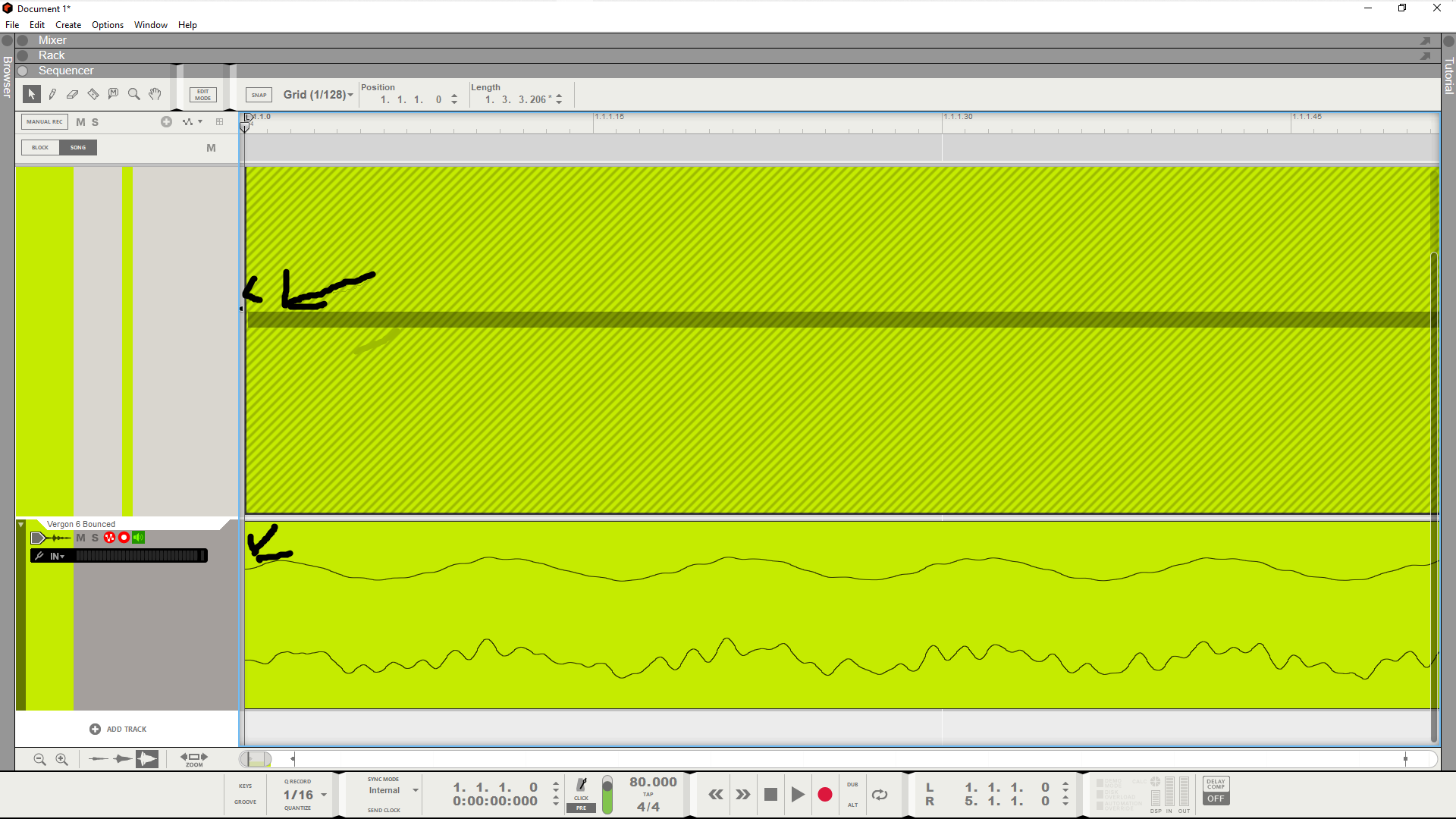Set largest waveform zoom level
The image size is (1456, 819).
point(147,759)
